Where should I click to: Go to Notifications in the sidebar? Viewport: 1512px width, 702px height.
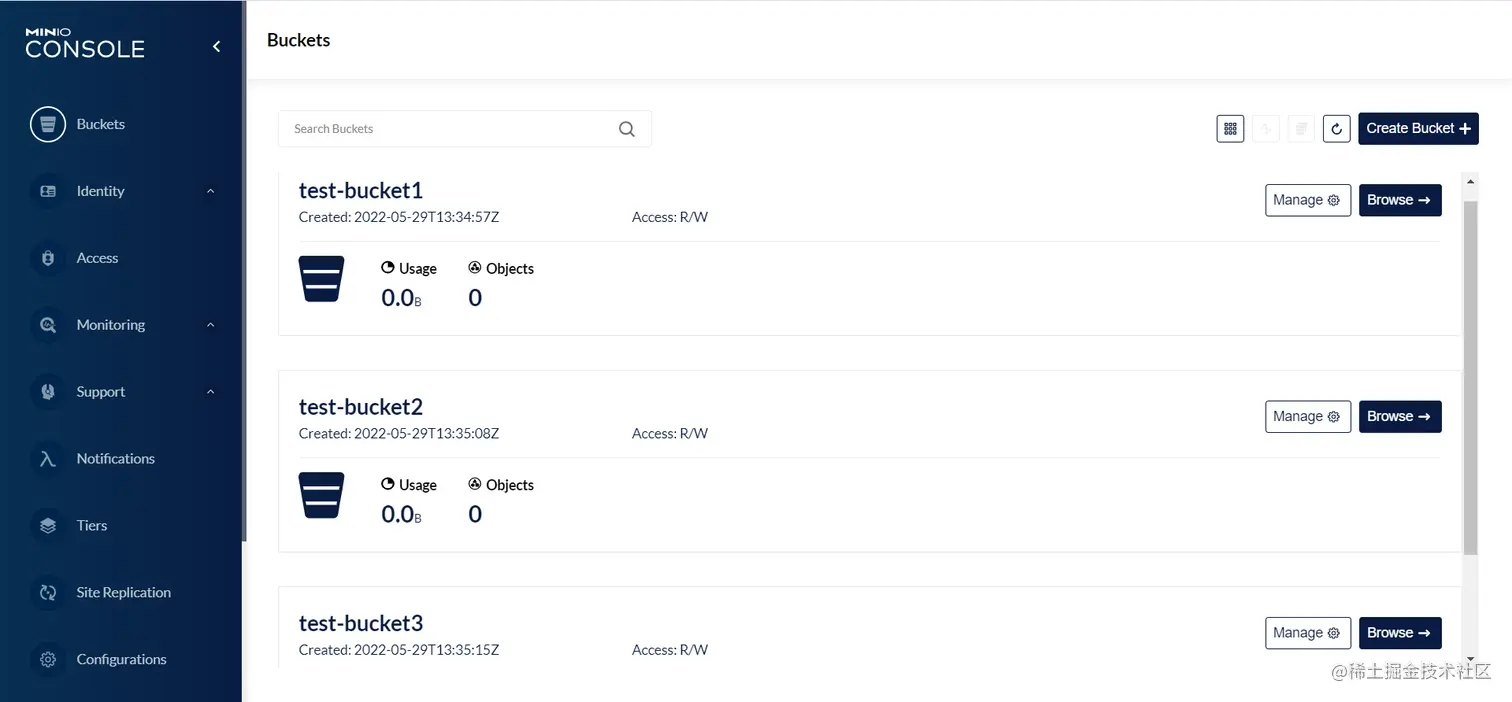115,459
